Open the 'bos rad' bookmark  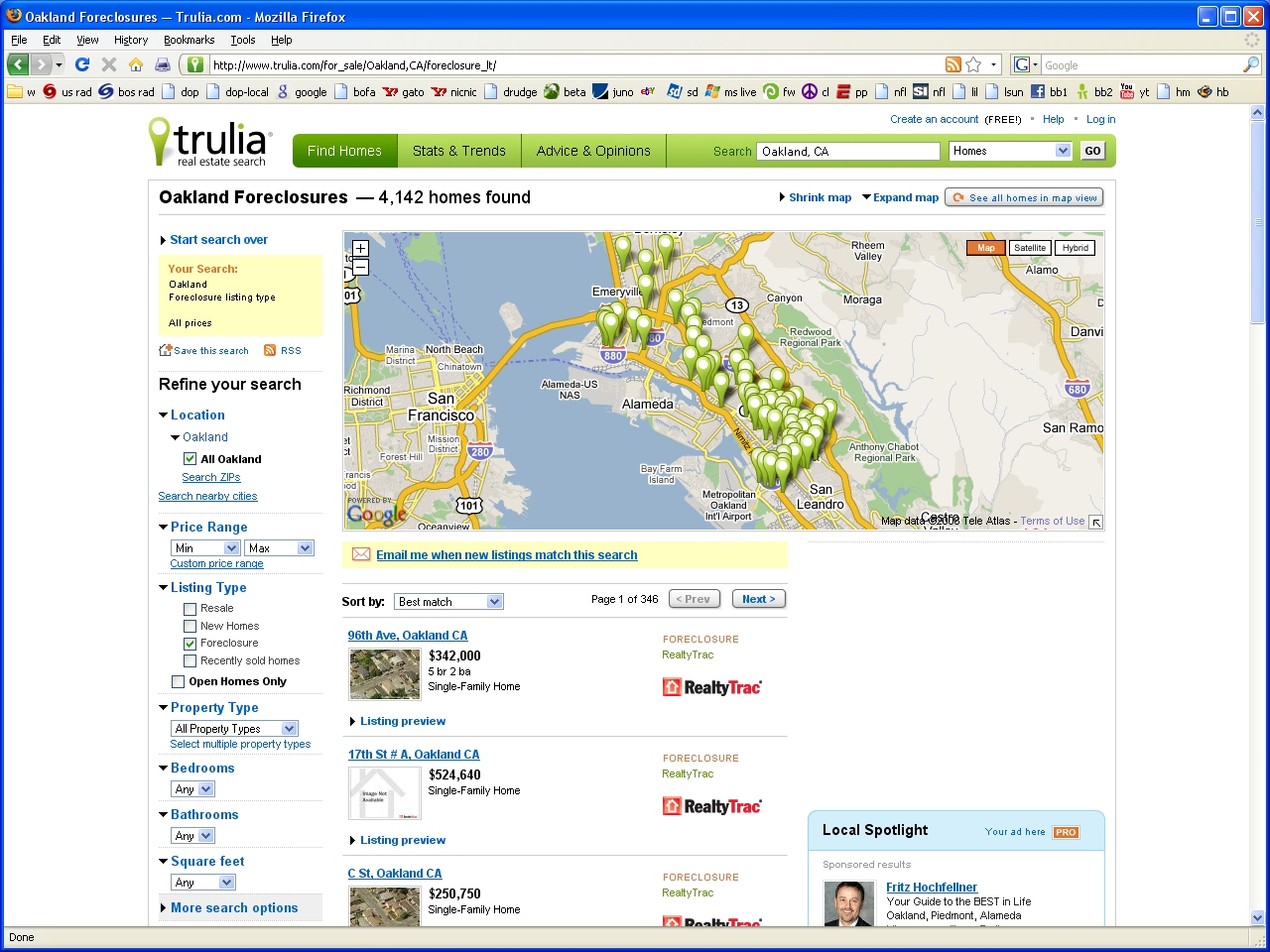(126, 91)
